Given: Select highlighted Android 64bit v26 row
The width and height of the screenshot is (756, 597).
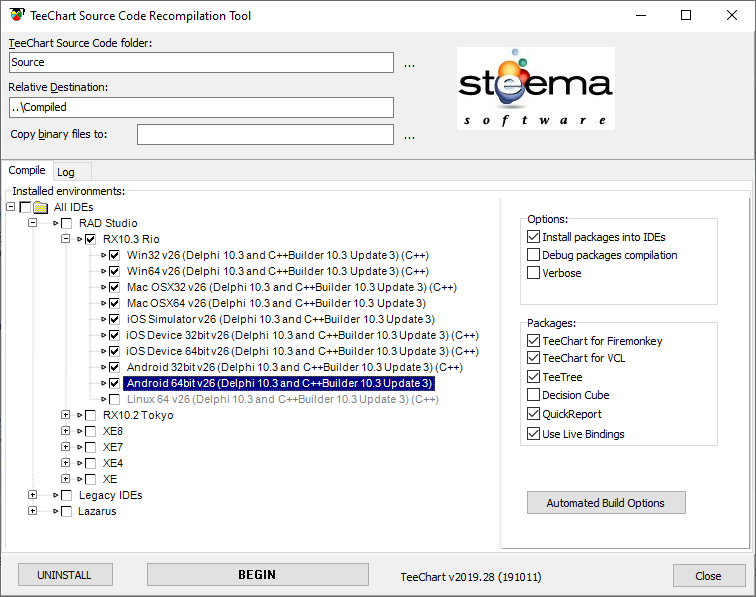Looking at the screenshot, I should point(279,383).
